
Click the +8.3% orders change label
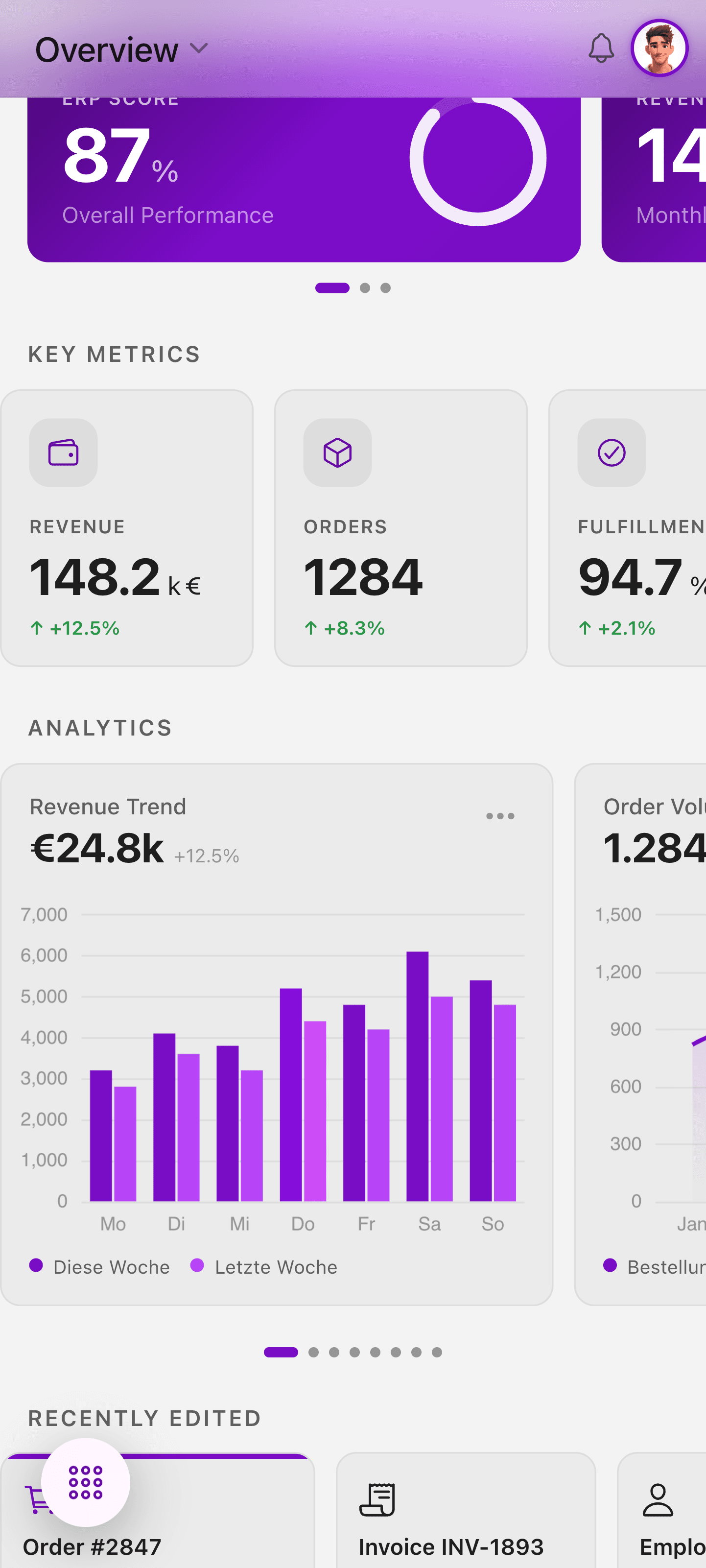tap(345, 628)
